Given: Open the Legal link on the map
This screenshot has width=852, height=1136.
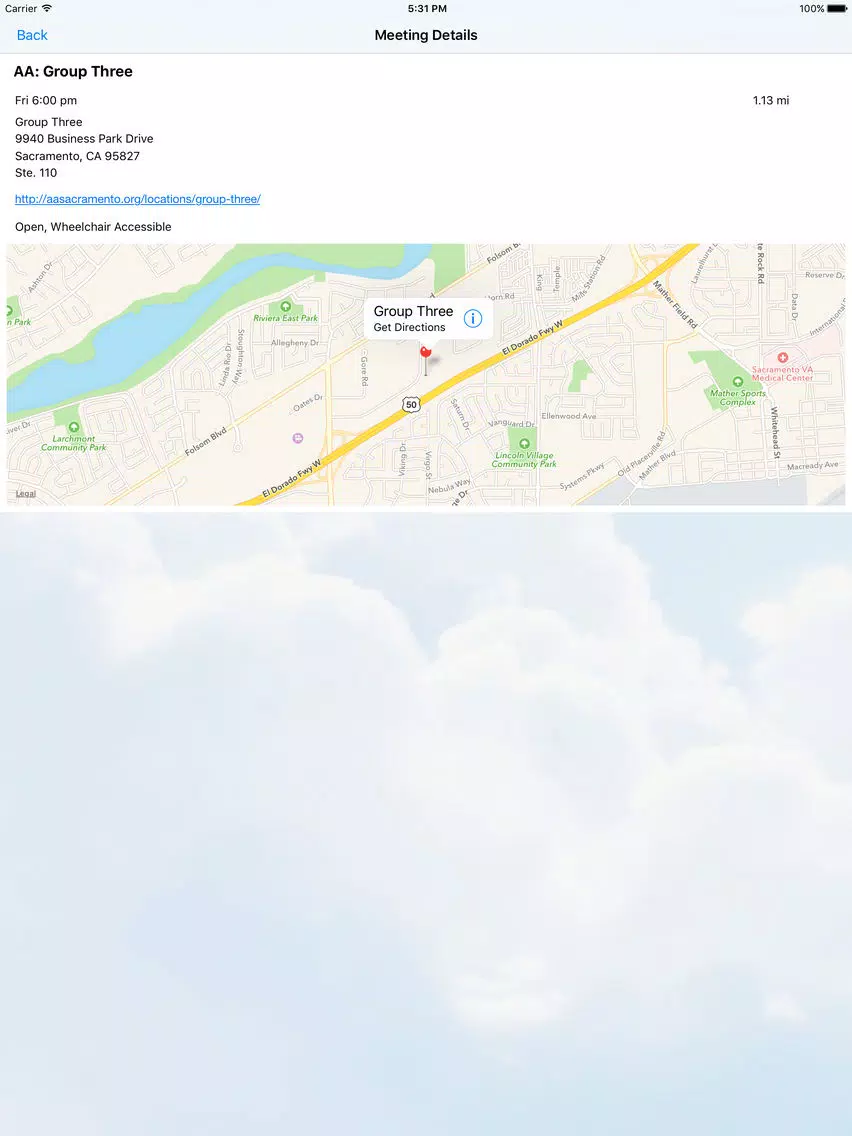Looking at the screenshot, I should click(x=26, y=493).
